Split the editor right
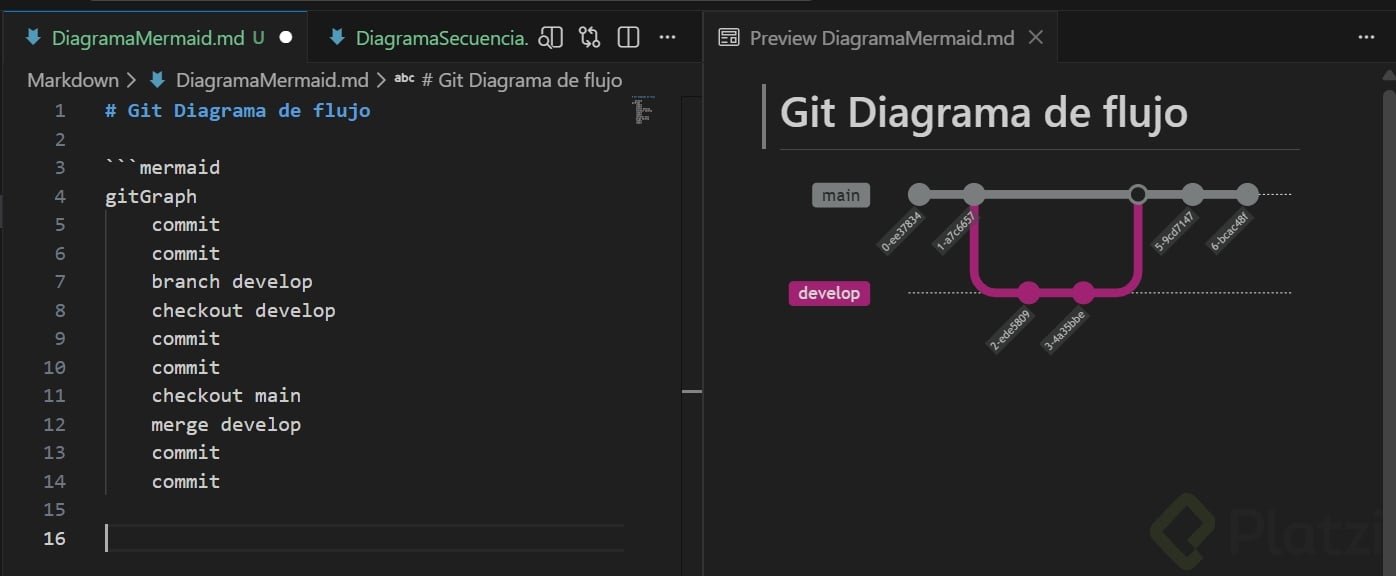This screenshot has width=1396, height=576. 628,38
